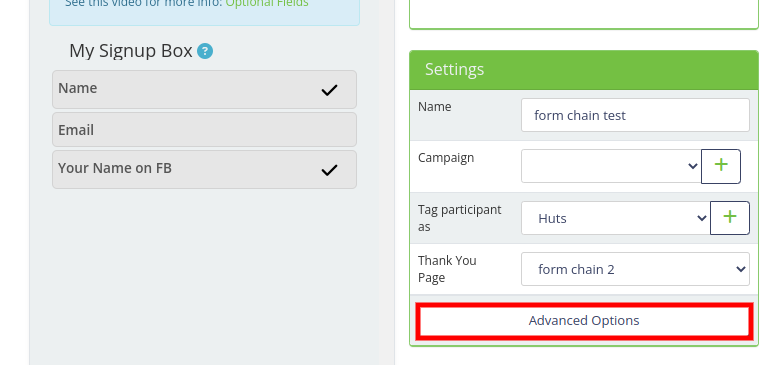
Task: Open the Optional Fields video link
Action: 267,3
